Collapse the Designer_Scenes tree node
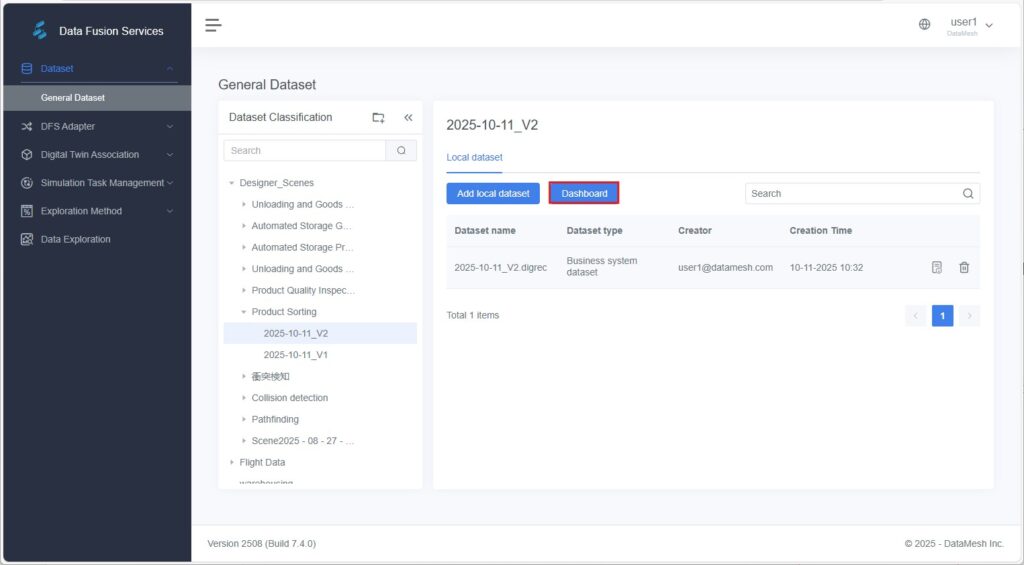Viewport: 1024px width, 565px height. click(x=232, y=183)
